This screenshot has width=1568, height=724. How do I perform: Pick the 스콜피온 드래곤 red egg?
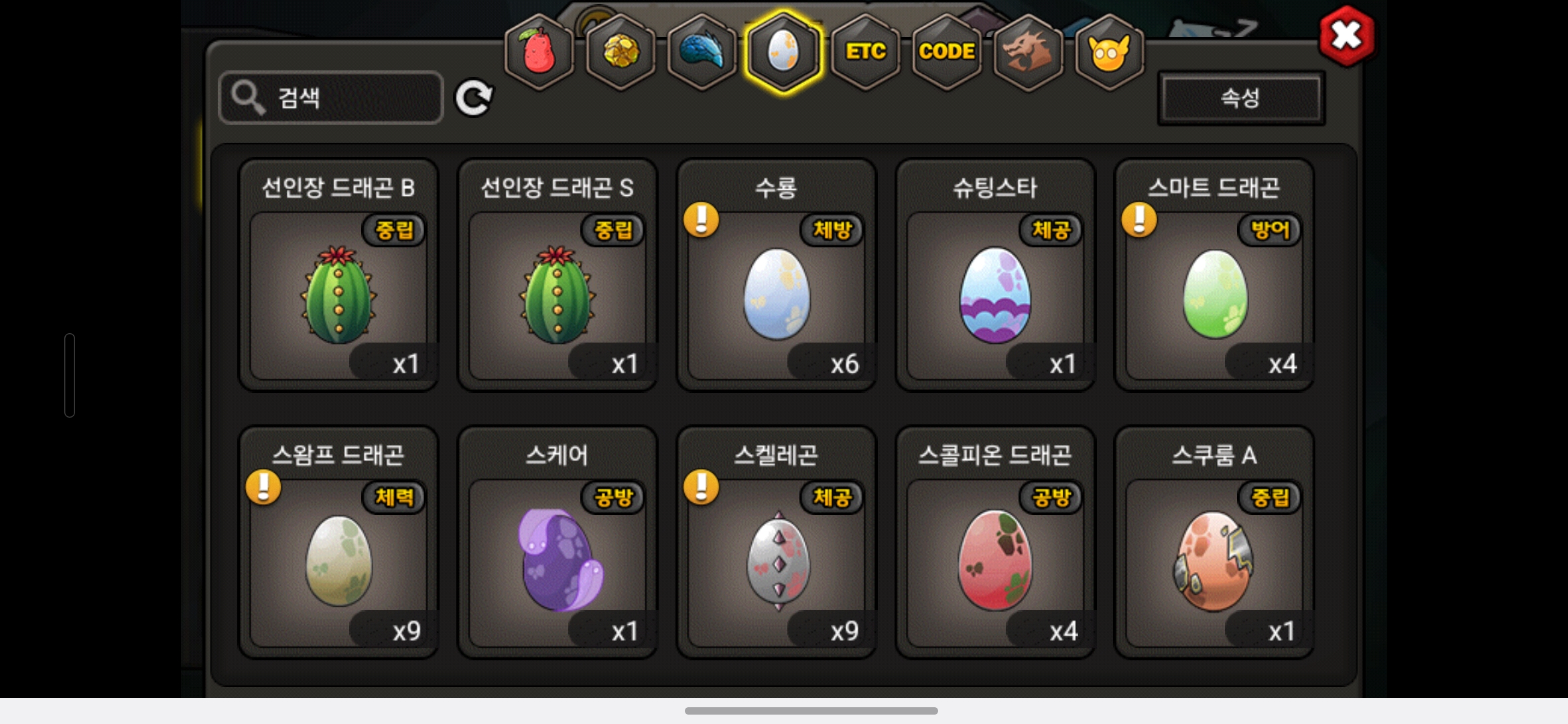click(996, 542)
